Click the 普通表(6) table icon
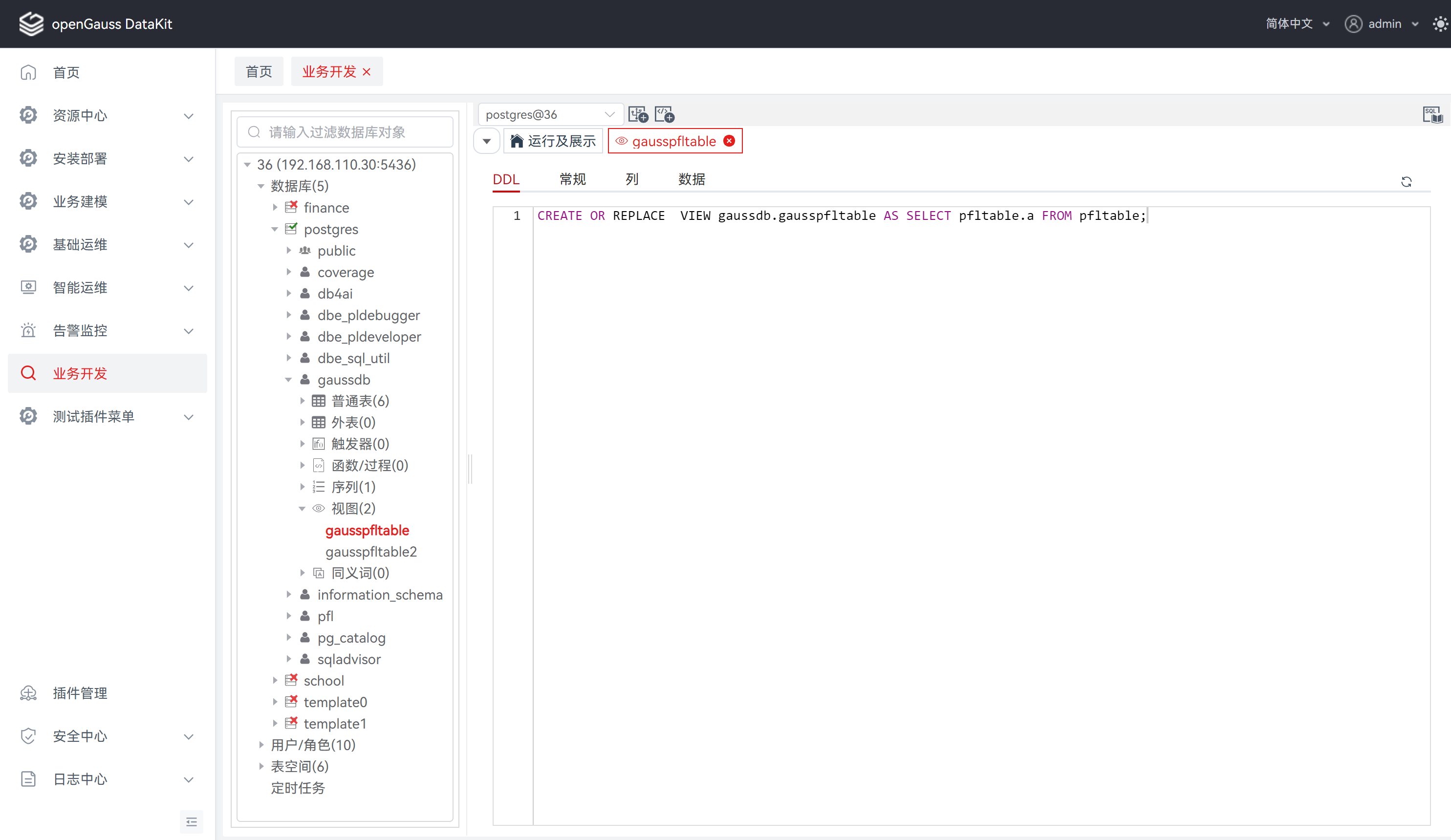This screenshot has width=1451, height=840. point(319,401)
